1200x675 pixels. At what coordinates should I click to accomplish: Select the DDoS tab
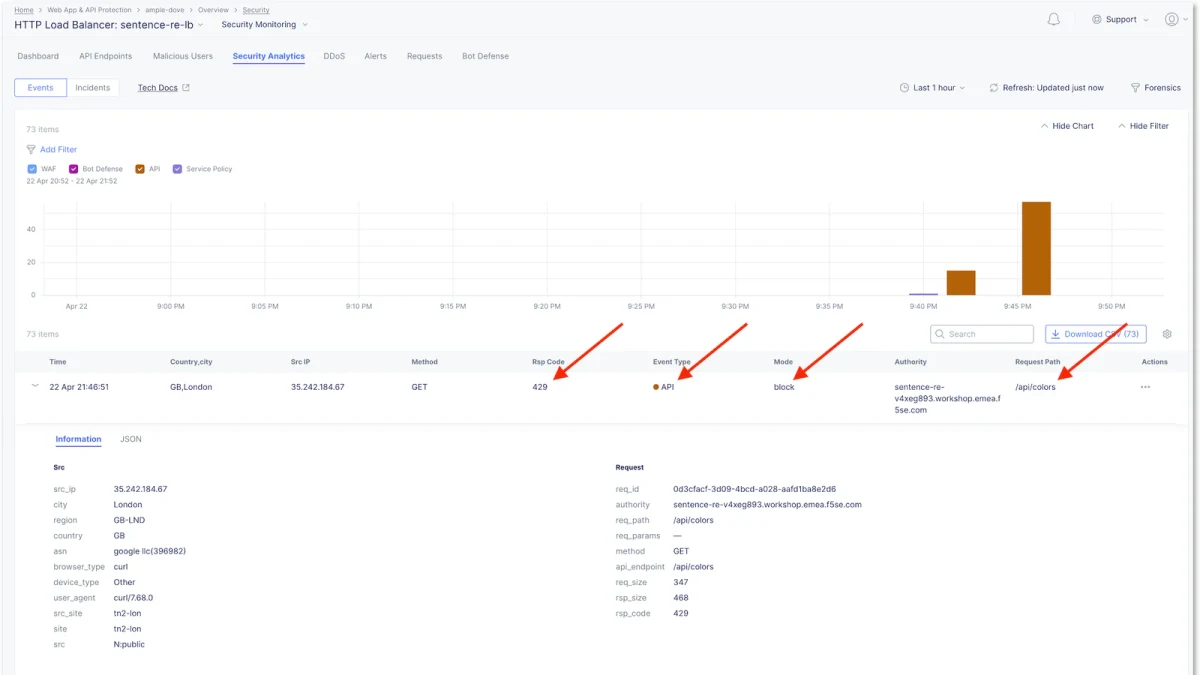coord(334,56)
